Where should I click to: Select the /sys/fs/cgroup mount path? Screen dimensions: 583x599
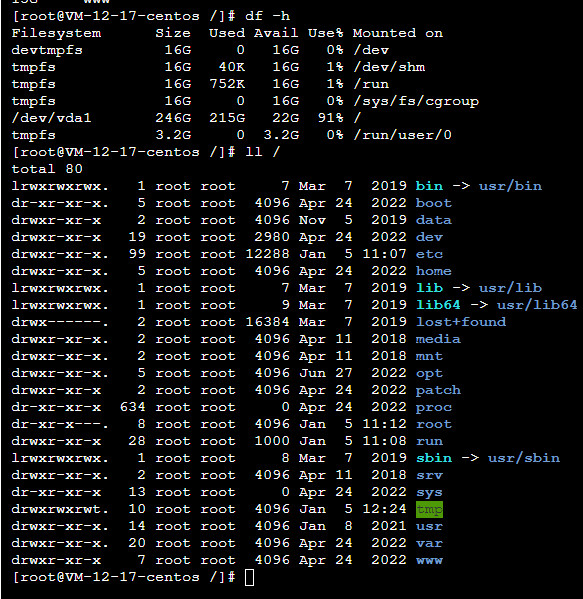pos(416,101)
